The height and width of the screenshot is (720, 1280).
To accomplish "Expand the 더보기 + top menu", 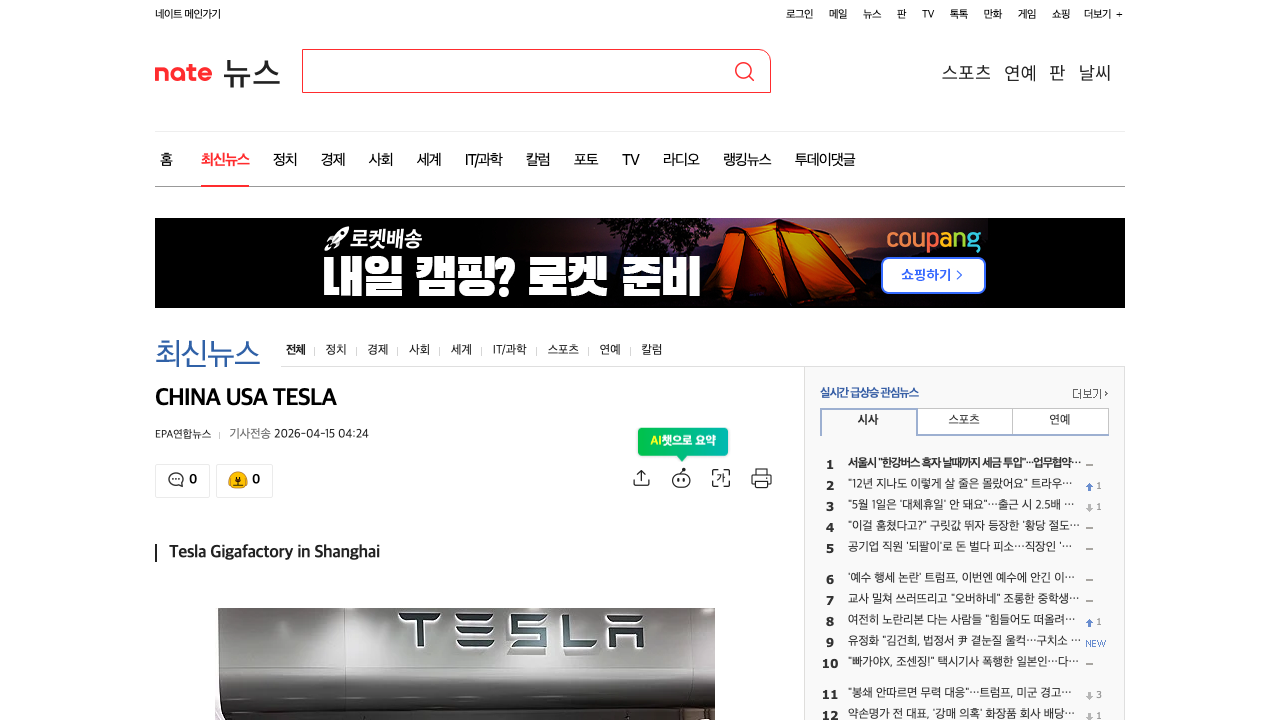I will pyautogui.click(x=1103, y=14).
